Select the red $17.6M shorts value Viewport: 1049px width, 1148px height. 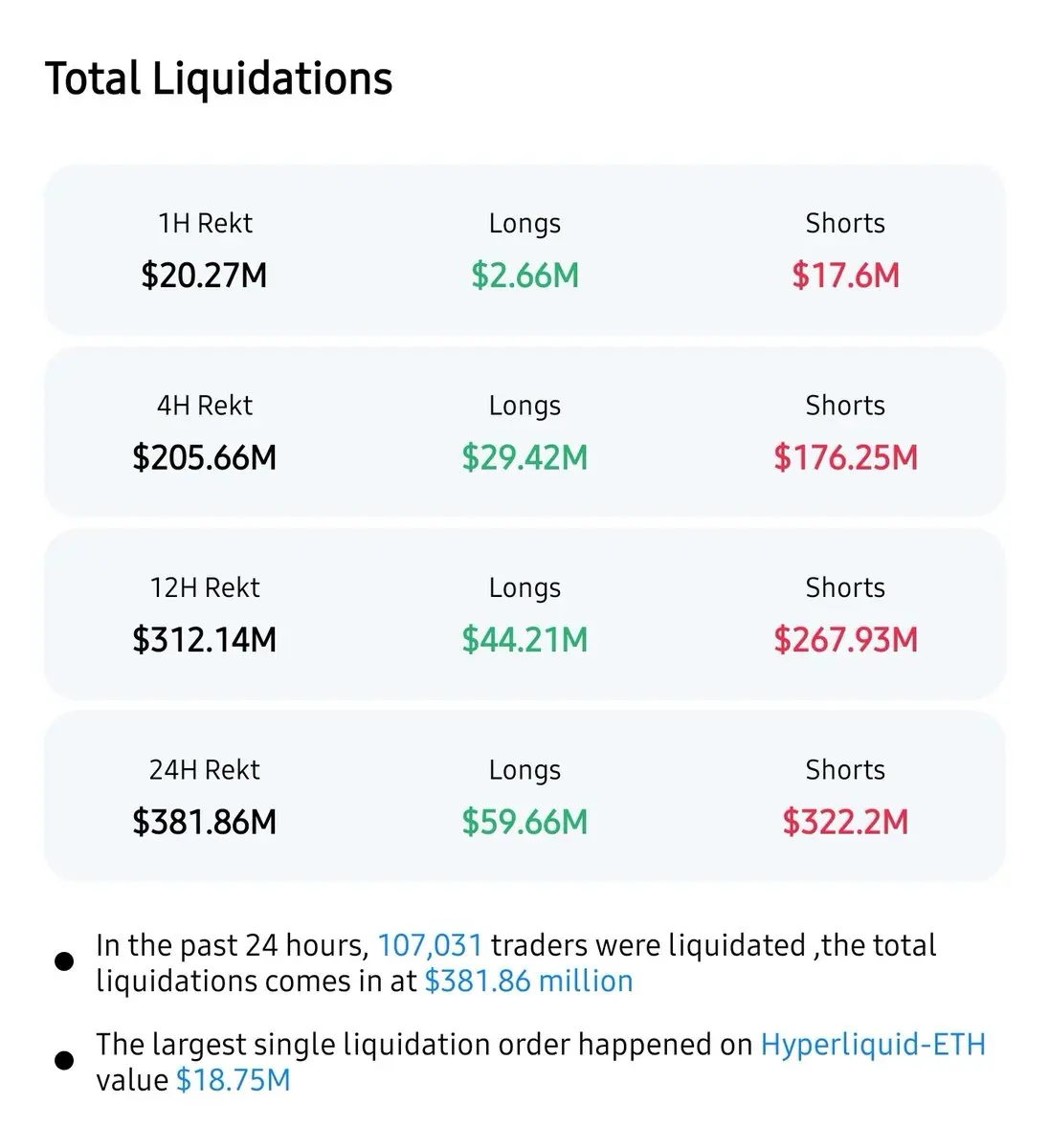(x=845, y=276)
